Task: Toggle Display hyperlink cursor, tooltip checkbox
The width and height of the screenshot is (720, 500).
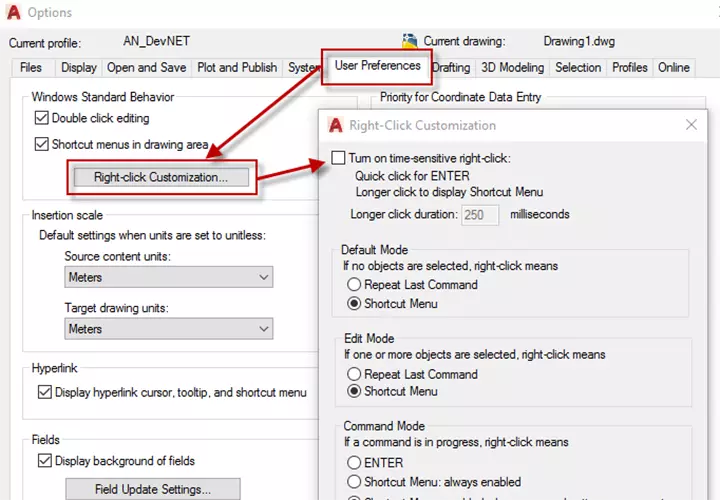Action: click(x=45, y=392)
